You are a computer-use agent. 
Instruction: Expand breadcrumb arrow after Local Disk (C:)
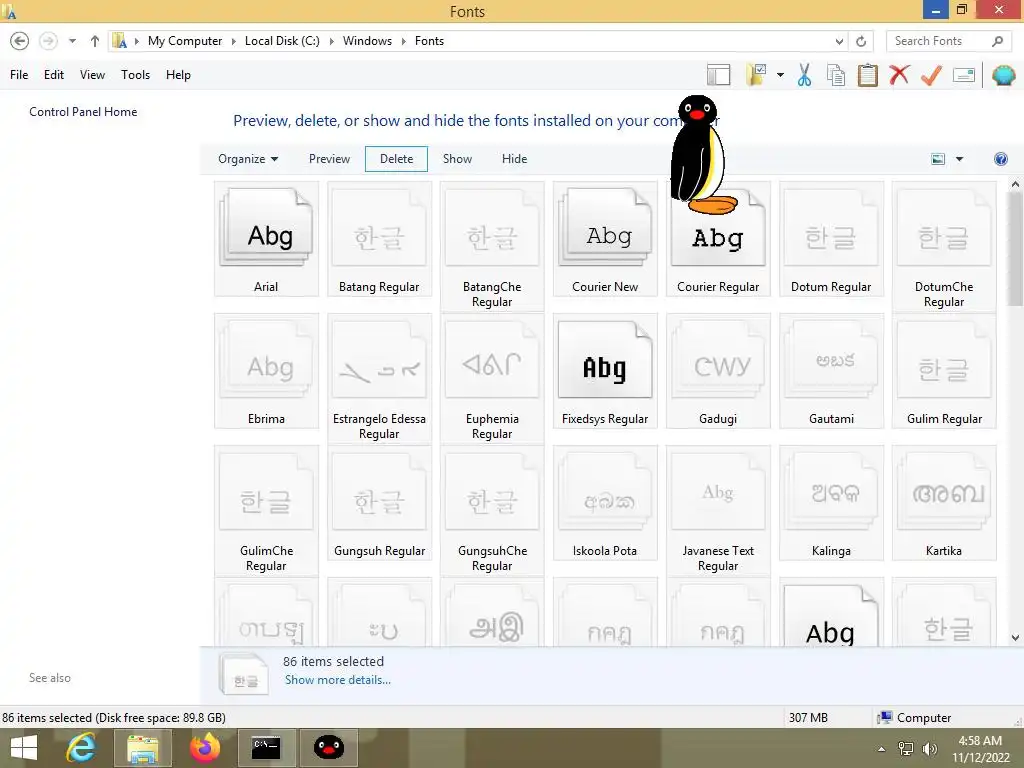[331, 41]
